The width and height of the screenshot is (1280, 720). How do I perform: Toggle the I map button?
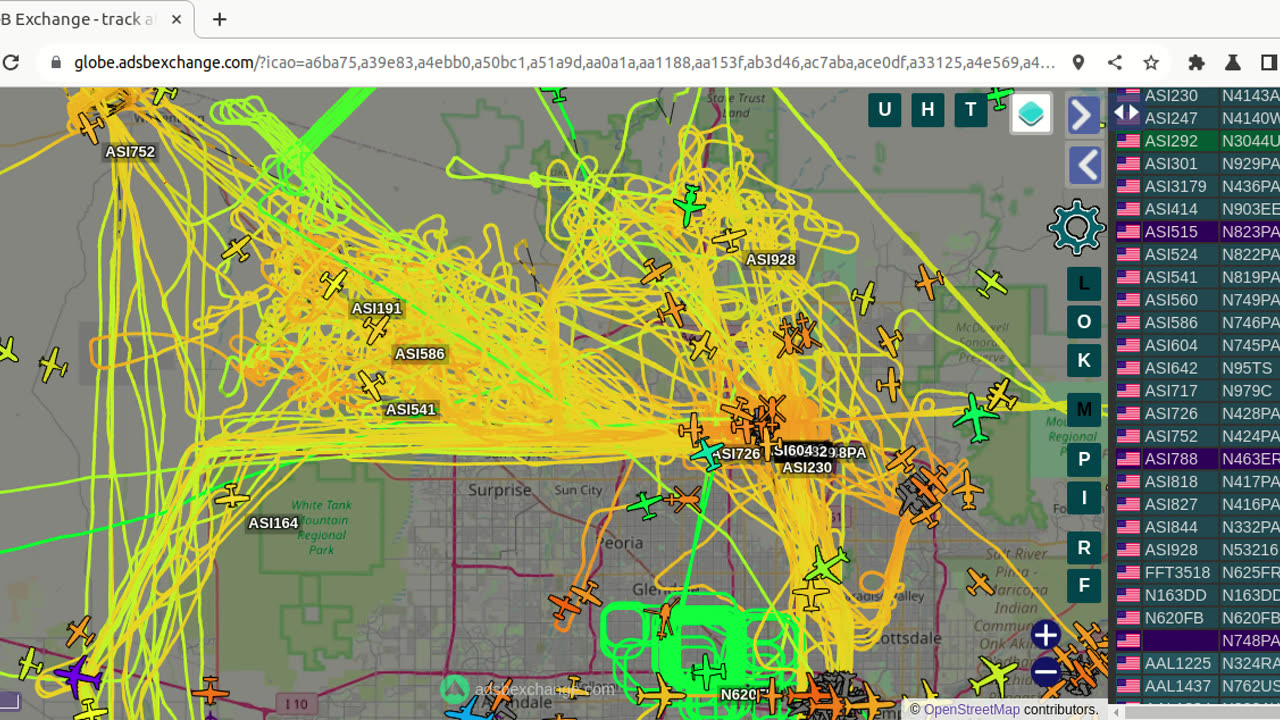tap(1084, 498)
